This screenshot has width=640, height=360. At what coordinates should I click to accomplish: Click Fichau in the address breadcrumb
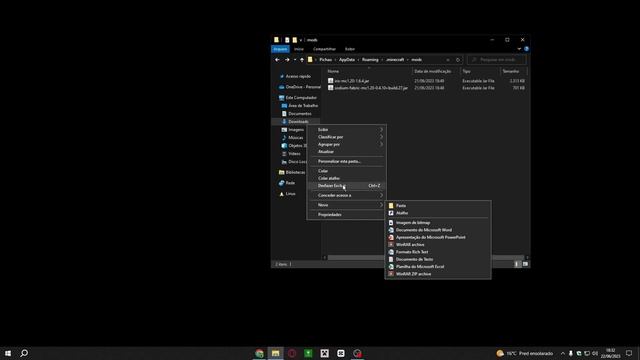pos(325,60)
